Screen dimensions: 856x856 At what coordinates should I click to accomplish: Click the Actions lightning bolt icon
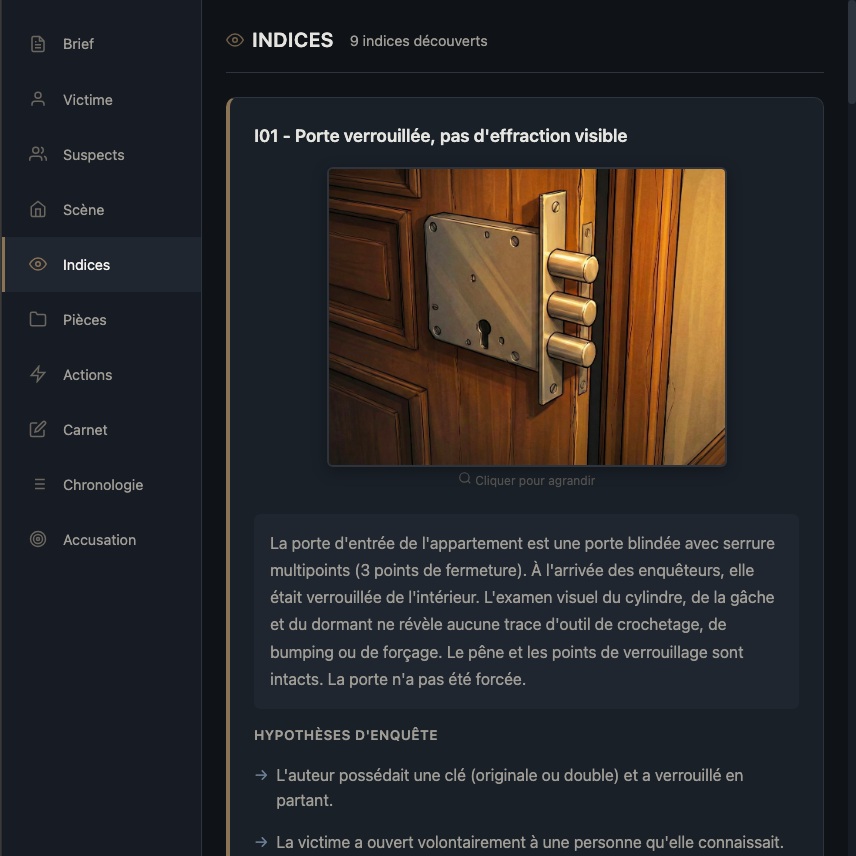coord(38,374)
